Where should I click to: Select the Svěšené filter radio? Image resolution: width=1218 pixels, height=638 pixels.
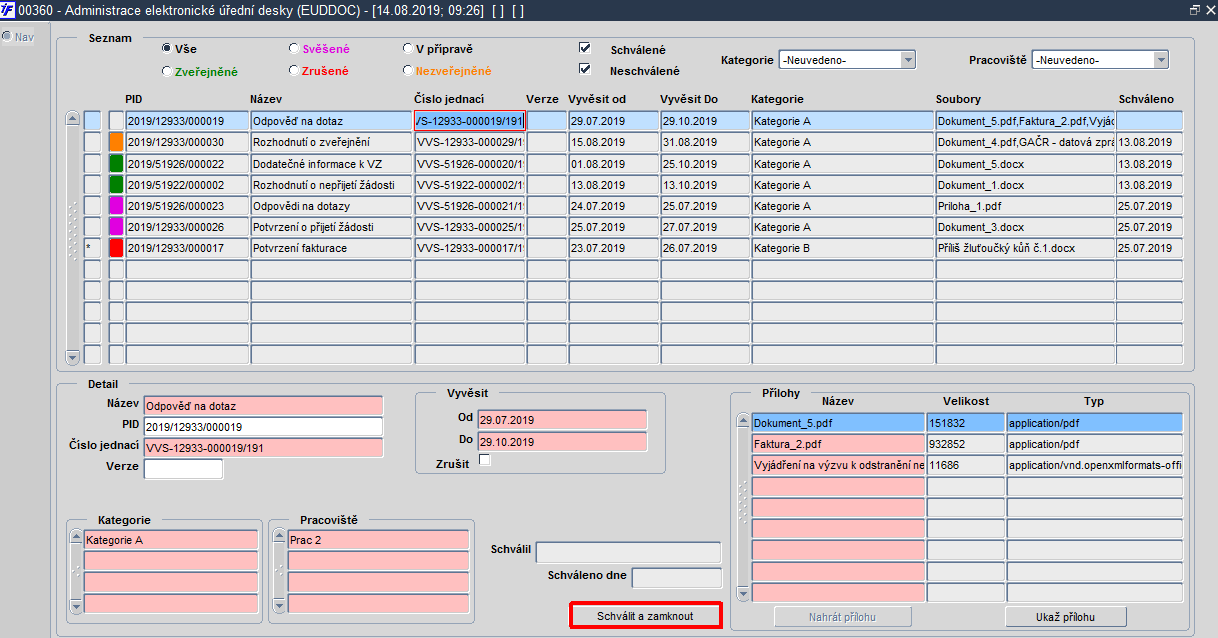(293, 48)
